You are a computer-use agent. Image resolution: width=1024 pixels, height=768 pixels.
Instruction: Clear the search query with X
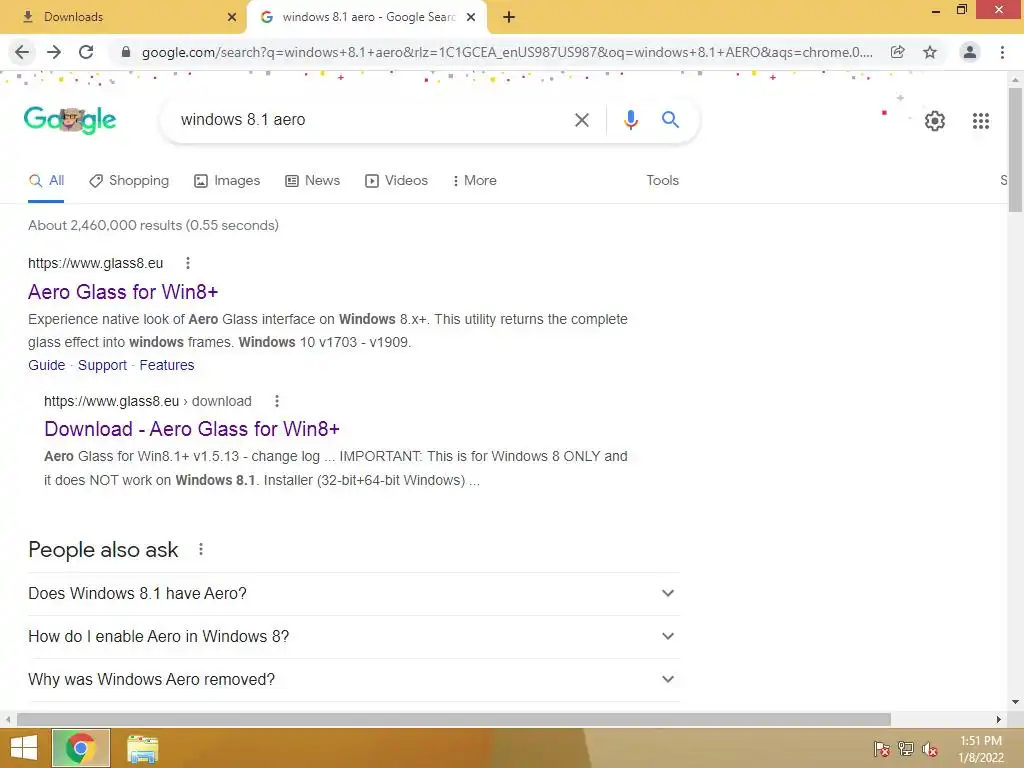click(x=581, y=120)
